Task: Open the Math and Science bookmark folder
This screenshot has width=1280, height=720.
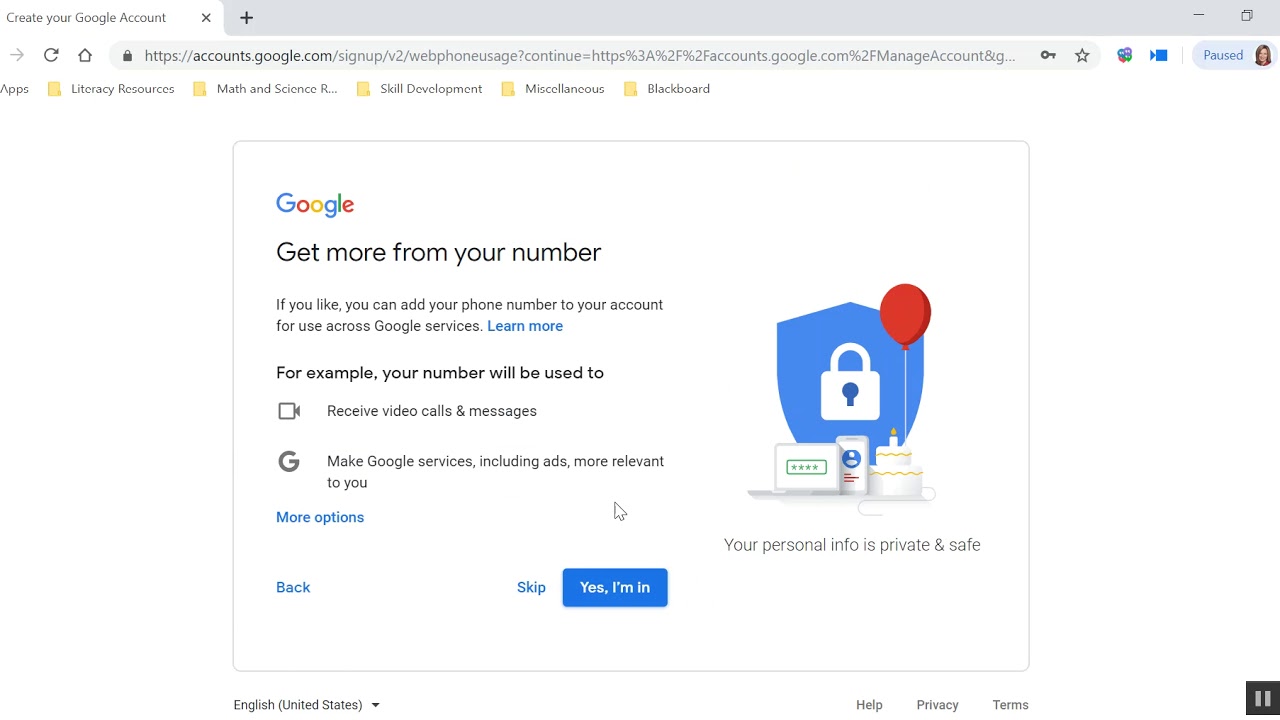Action: 265,89
